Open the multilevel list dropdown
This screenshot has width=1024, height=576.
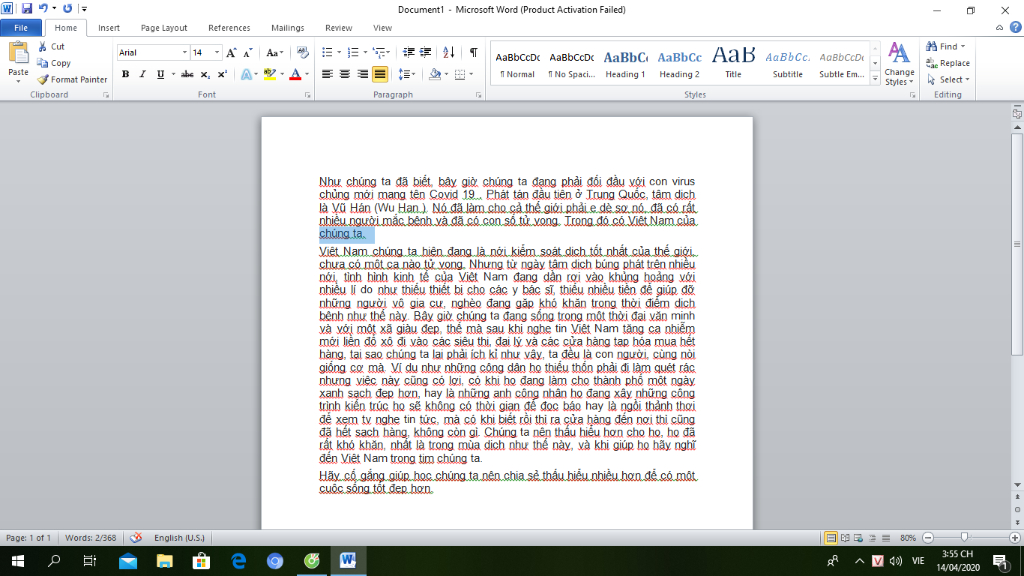click(388, 52)
